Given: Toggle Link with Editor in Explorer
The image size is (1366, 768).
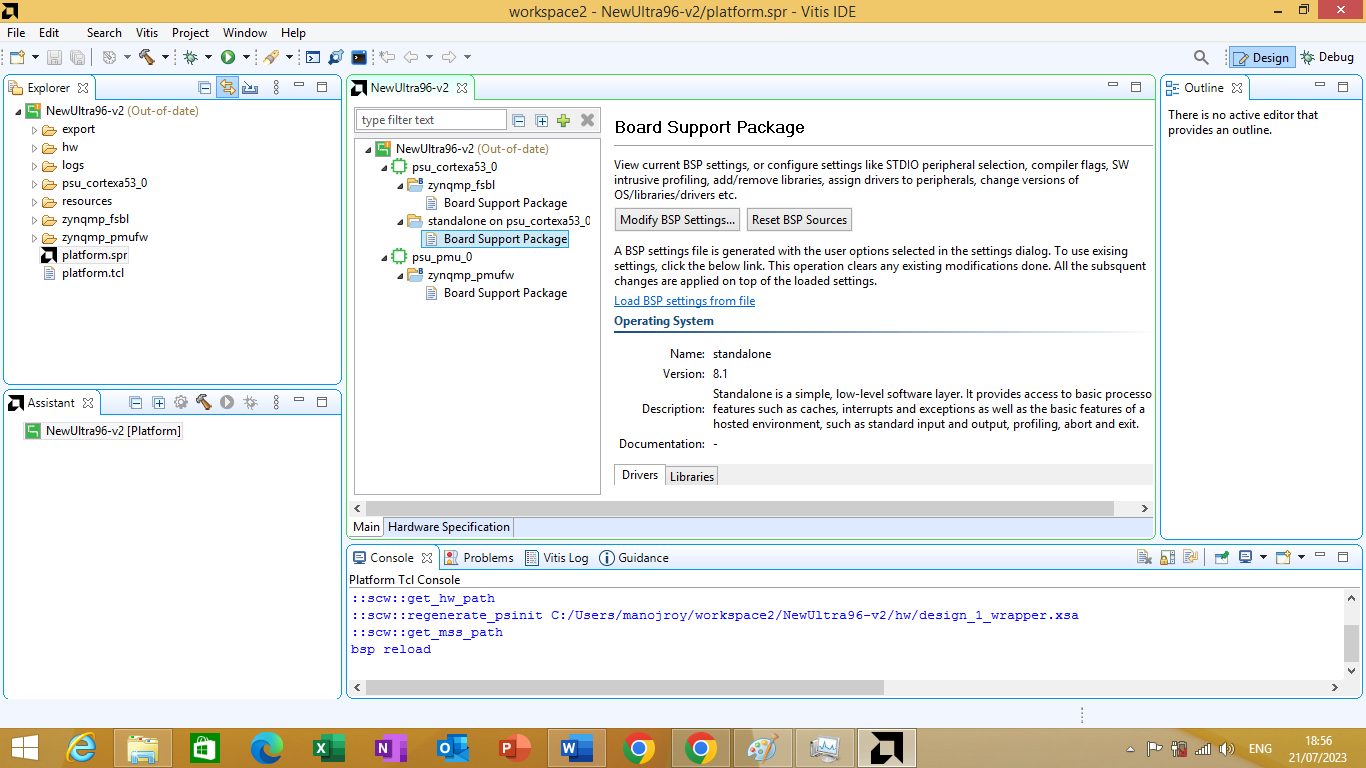Looking at the screenshot, I should point(227,88).
